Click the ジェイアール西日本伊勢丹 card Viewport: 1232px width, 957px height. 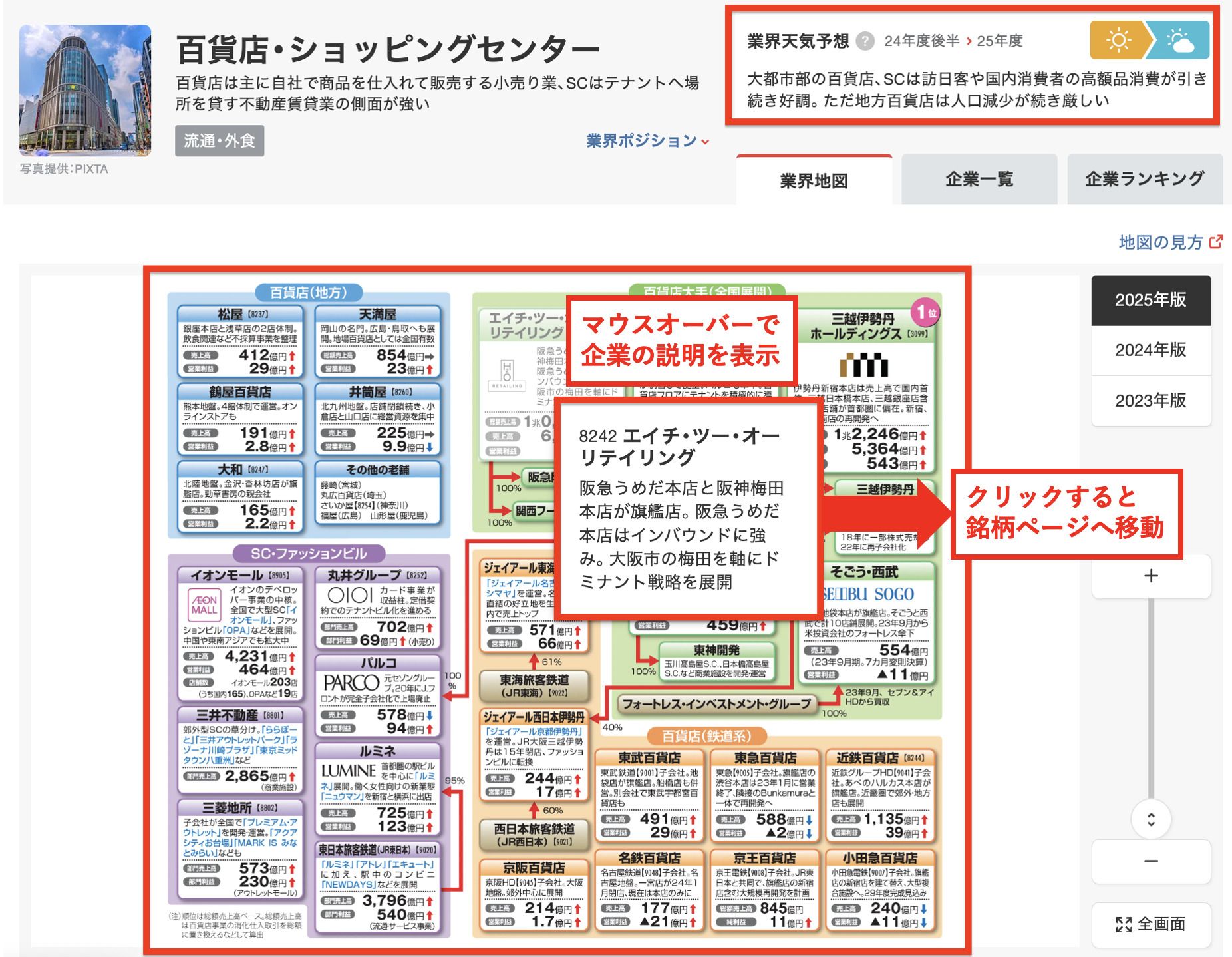pos(534,755)
